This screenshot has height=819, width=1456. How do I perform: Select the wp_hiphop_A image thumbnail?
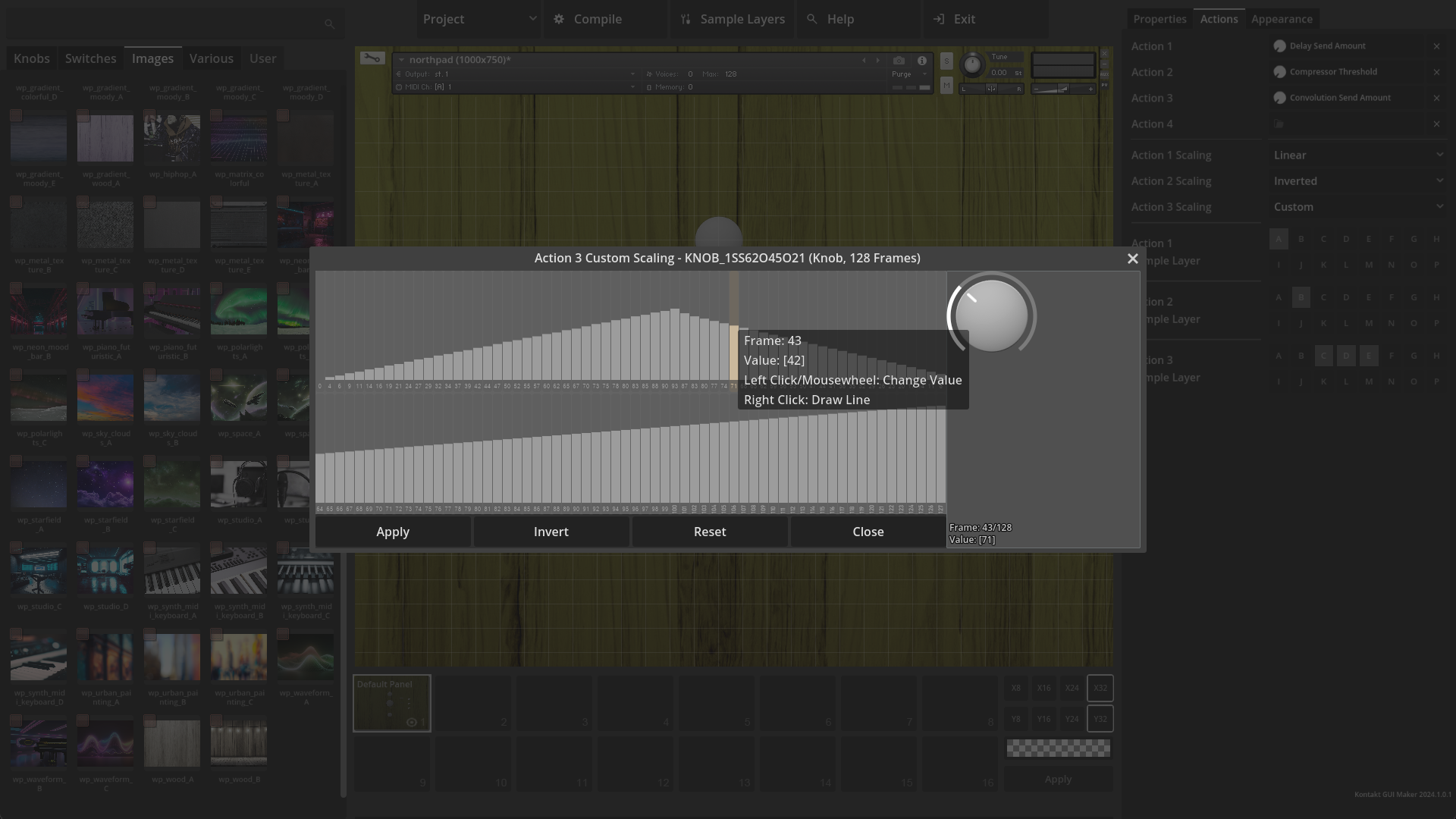pos(172,139)
